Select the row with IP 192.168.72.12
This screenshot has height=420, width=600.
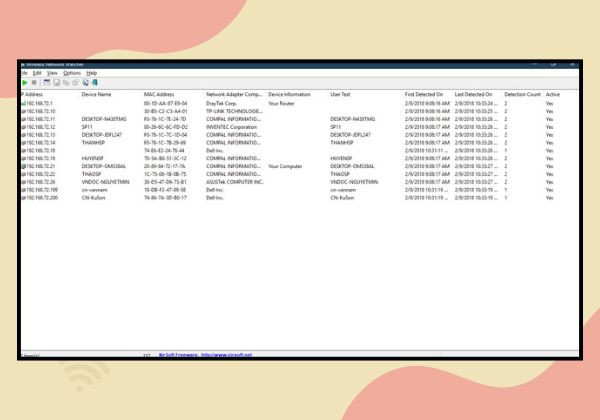tap(299, 127)
